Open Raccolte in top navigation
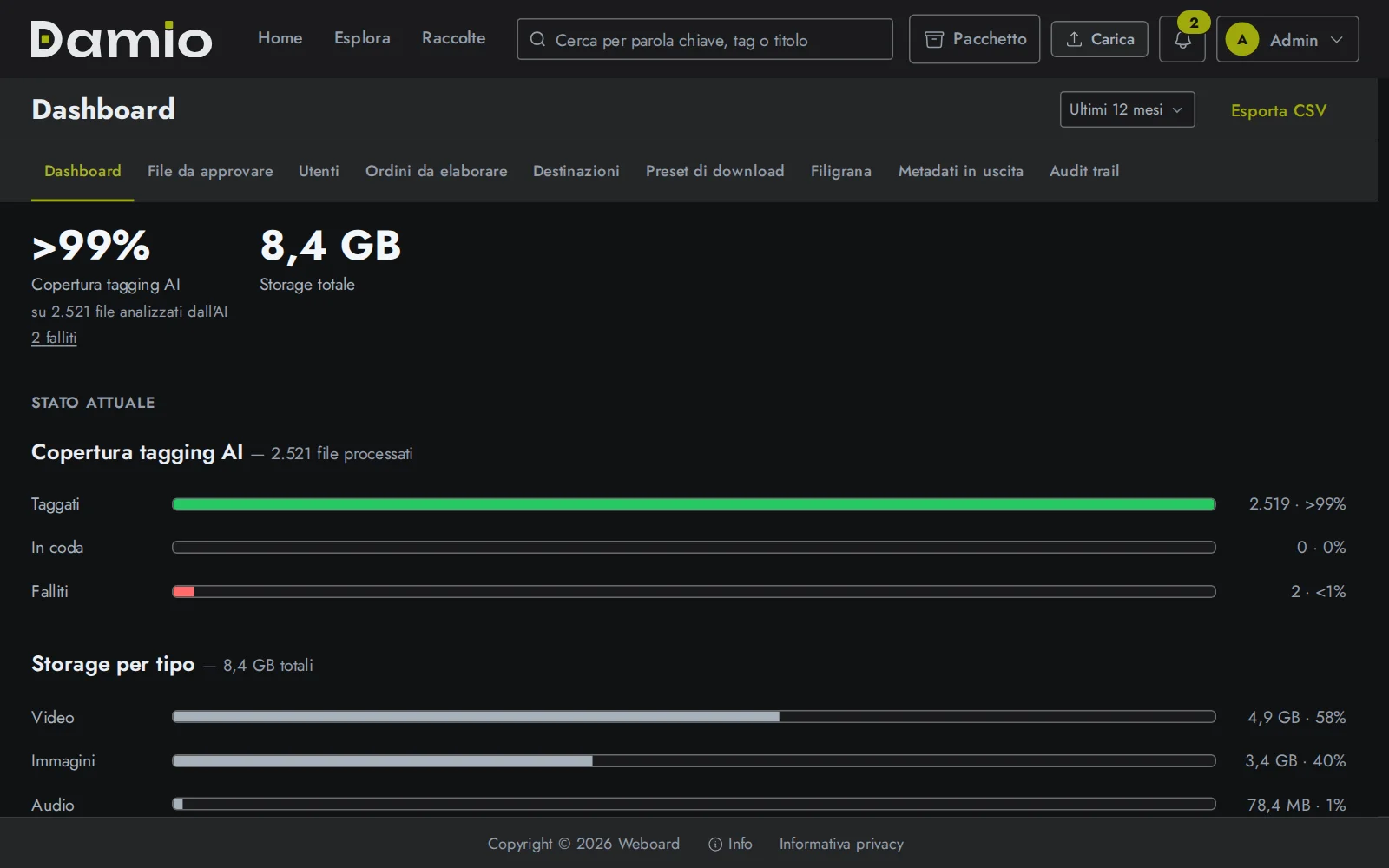This screenshot has height=868, width=1389. click(453, 38)
